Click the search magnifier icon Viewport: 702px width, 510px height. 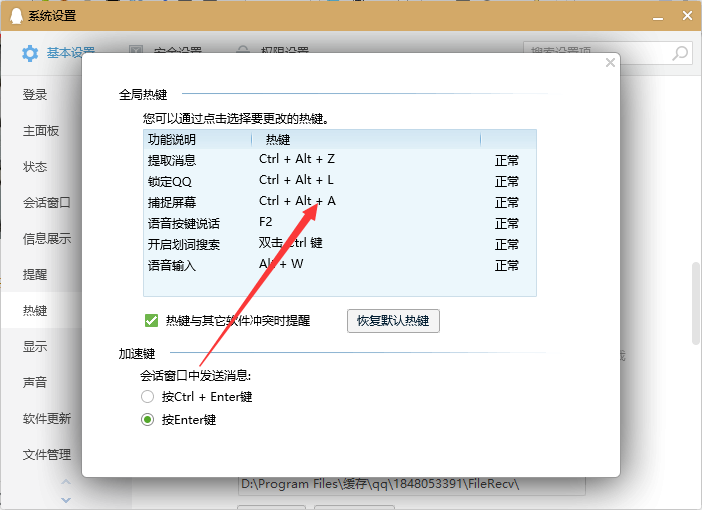tap(680, 53)
